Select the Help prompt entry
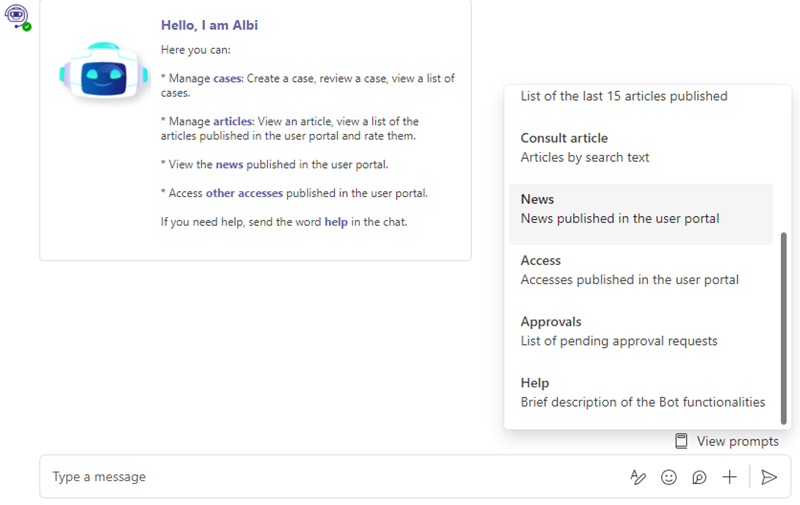This screenshot has height=505, width=800. (641, 393)
